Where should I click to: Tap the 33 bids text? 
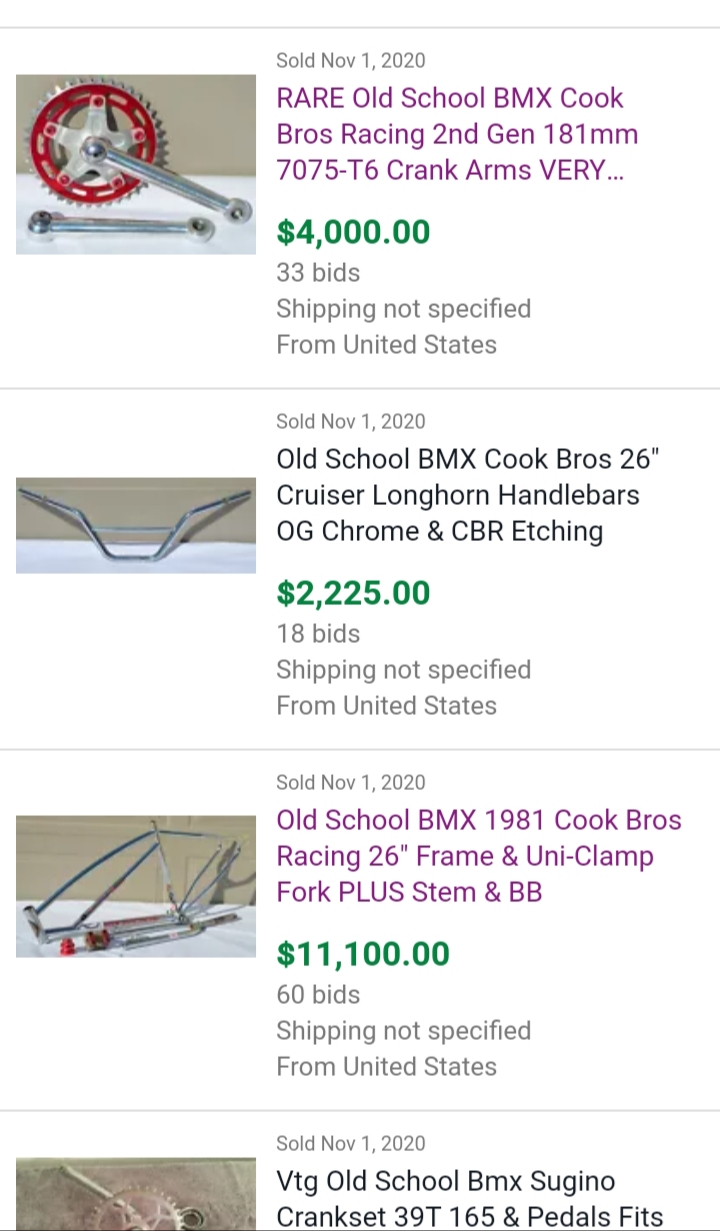tap(318, 272)
